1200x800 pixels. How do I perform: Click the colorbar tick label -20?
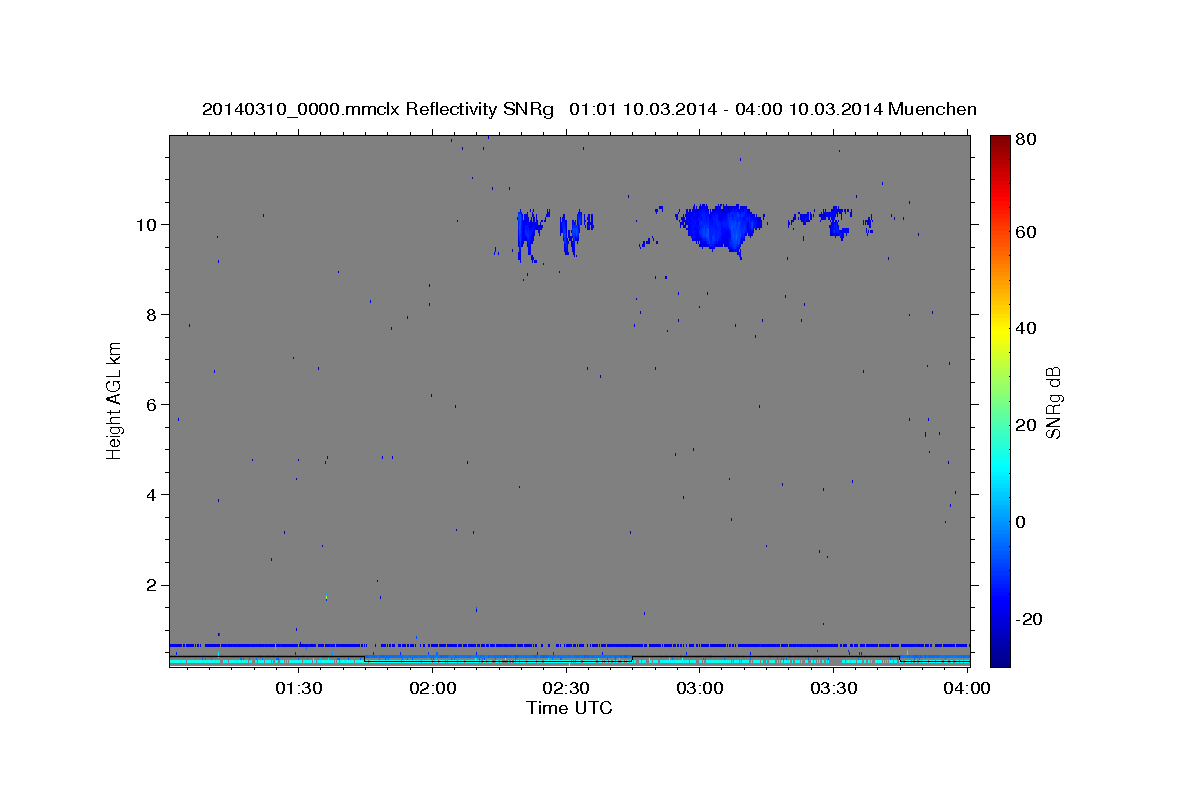click(x=1030, y=619)
